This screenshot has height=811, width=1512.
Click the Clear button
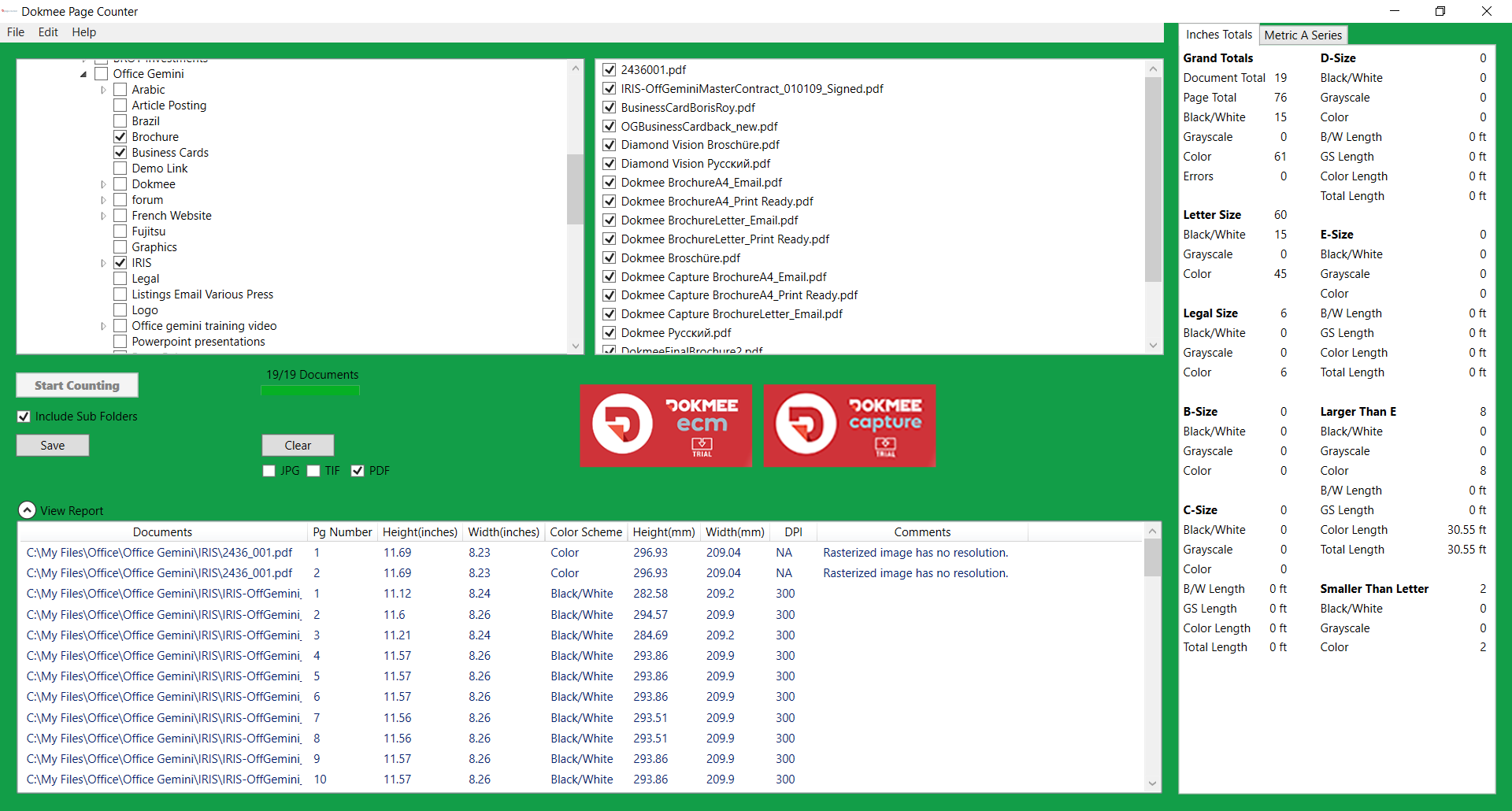tap(298, 446)
